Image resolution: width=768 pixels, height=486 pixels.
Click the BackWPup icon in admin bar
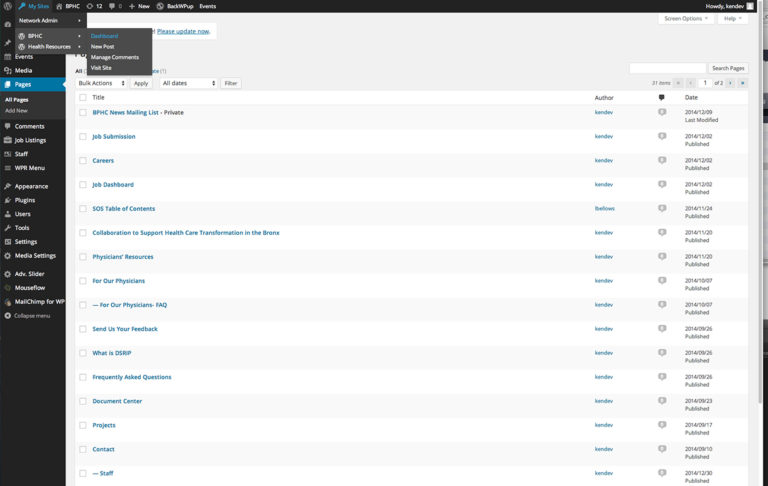[161, 6]
